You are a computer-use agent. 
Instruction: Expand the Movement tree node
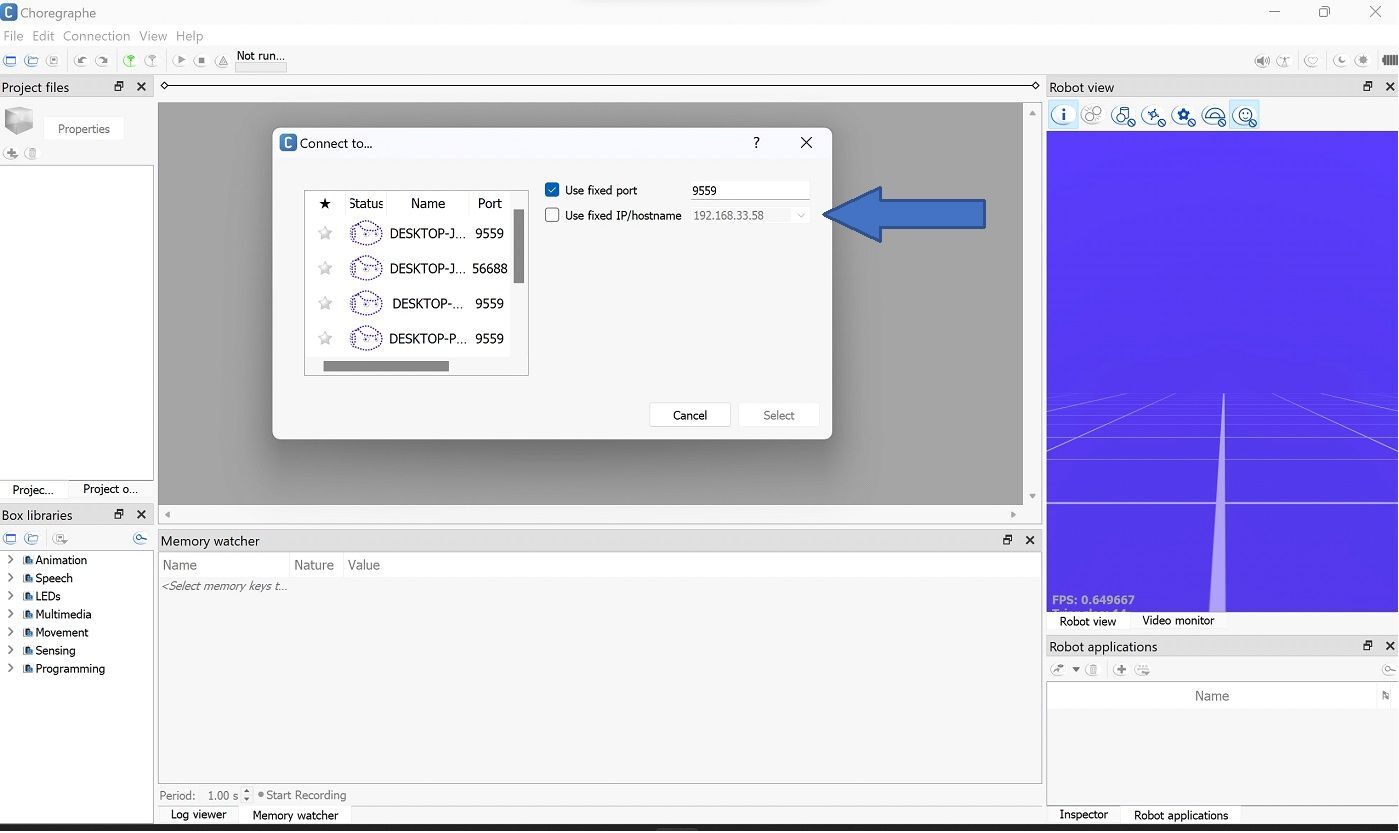pos(11,632)
